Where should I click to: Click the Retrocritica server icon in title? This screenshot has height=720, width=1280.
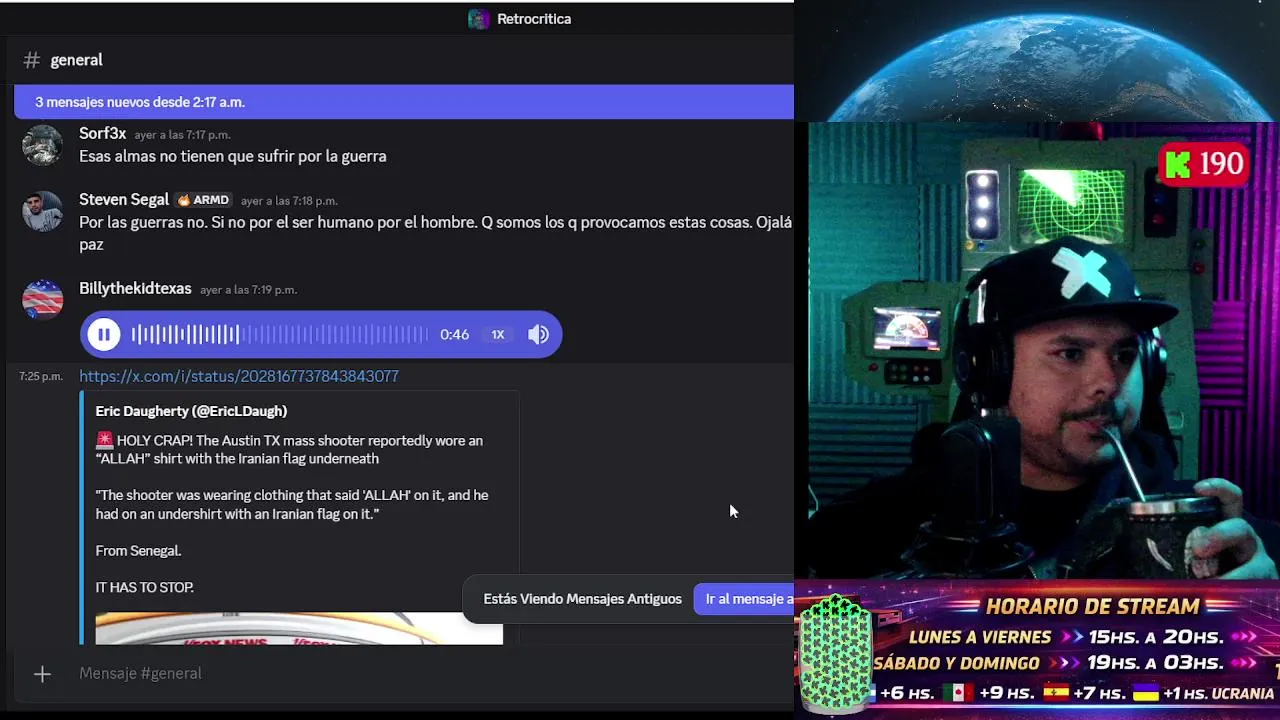click(479, 19)
